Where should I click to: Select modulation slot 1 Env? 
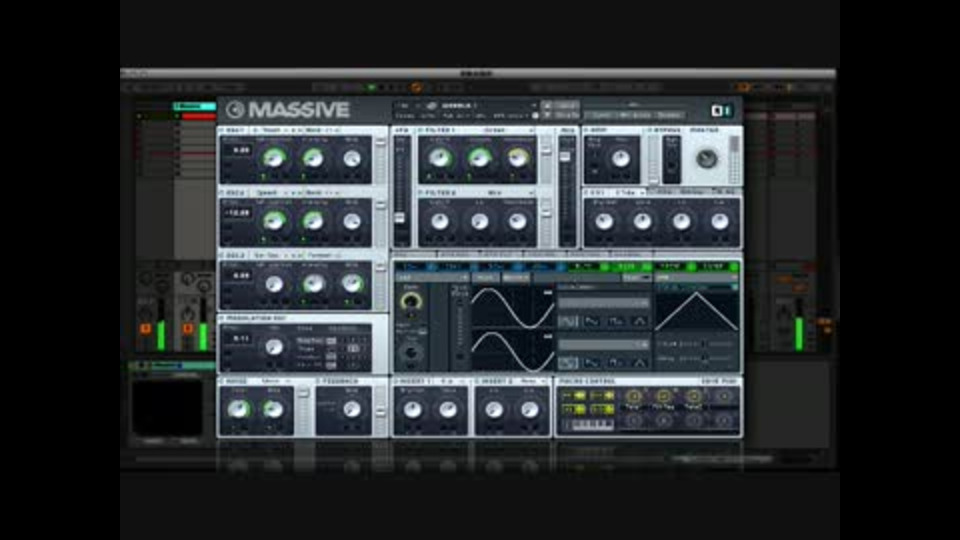tap(412, 267)
